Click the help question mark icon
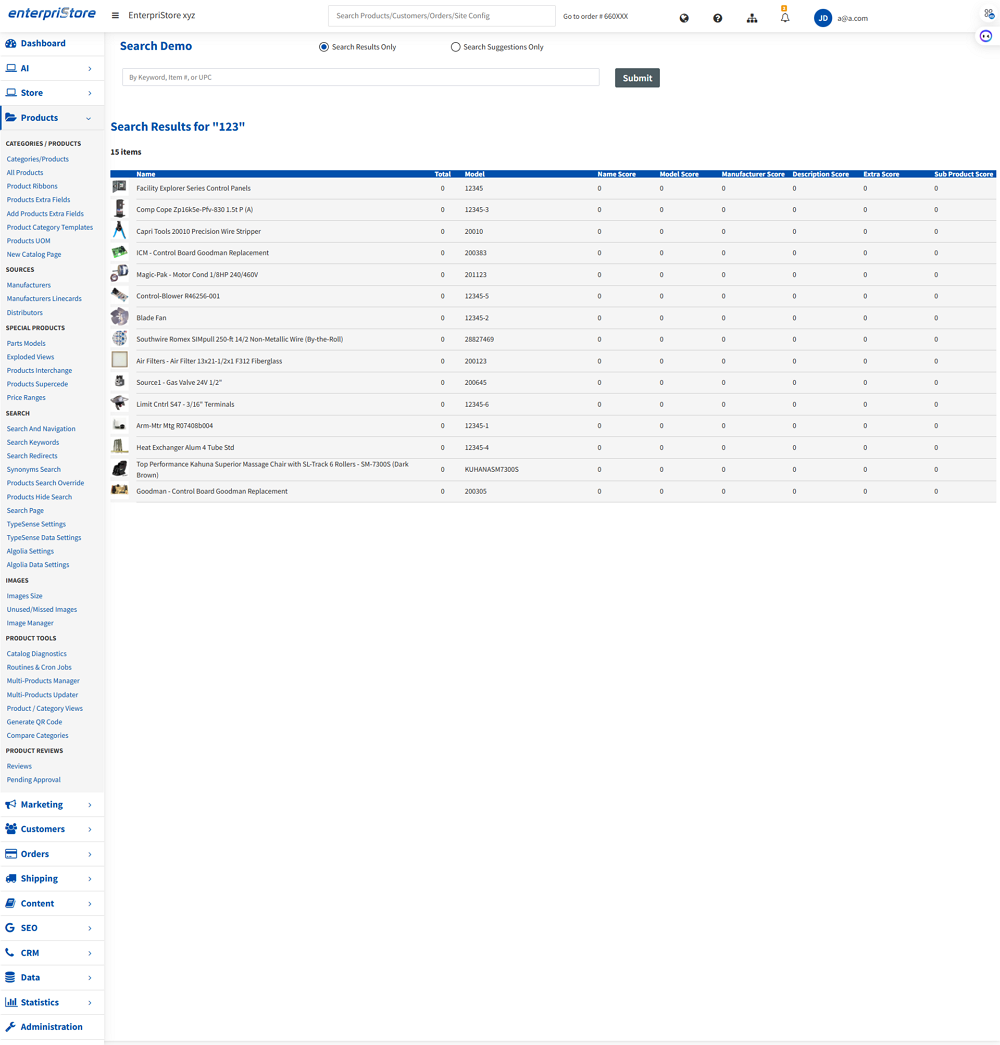The height and width of the screenshot is (1045, 1000). [x=717, y=18]
